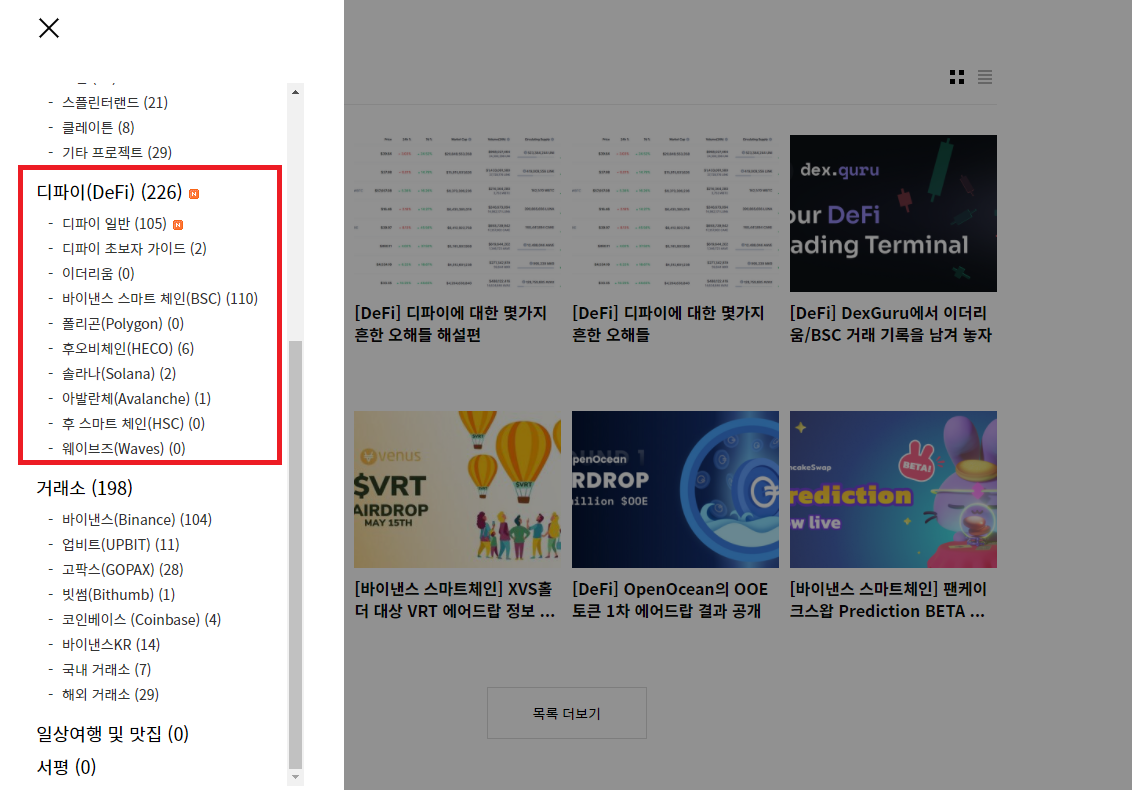
Task: Select 폴리곤(Polygon) (0) subcategory
Action: pos(123,324)
